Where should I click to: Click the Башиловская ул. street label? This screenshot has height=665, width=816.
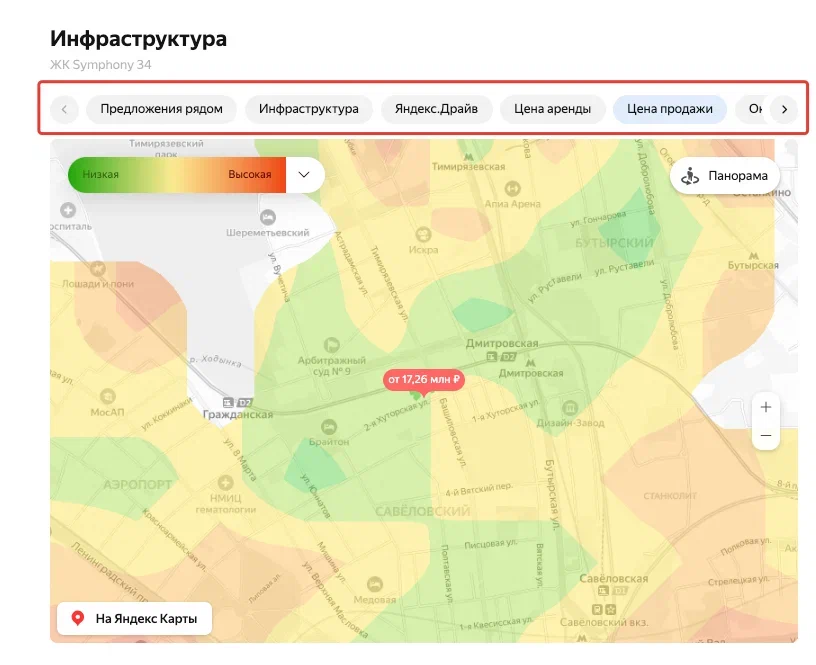(x=452, y=432)
